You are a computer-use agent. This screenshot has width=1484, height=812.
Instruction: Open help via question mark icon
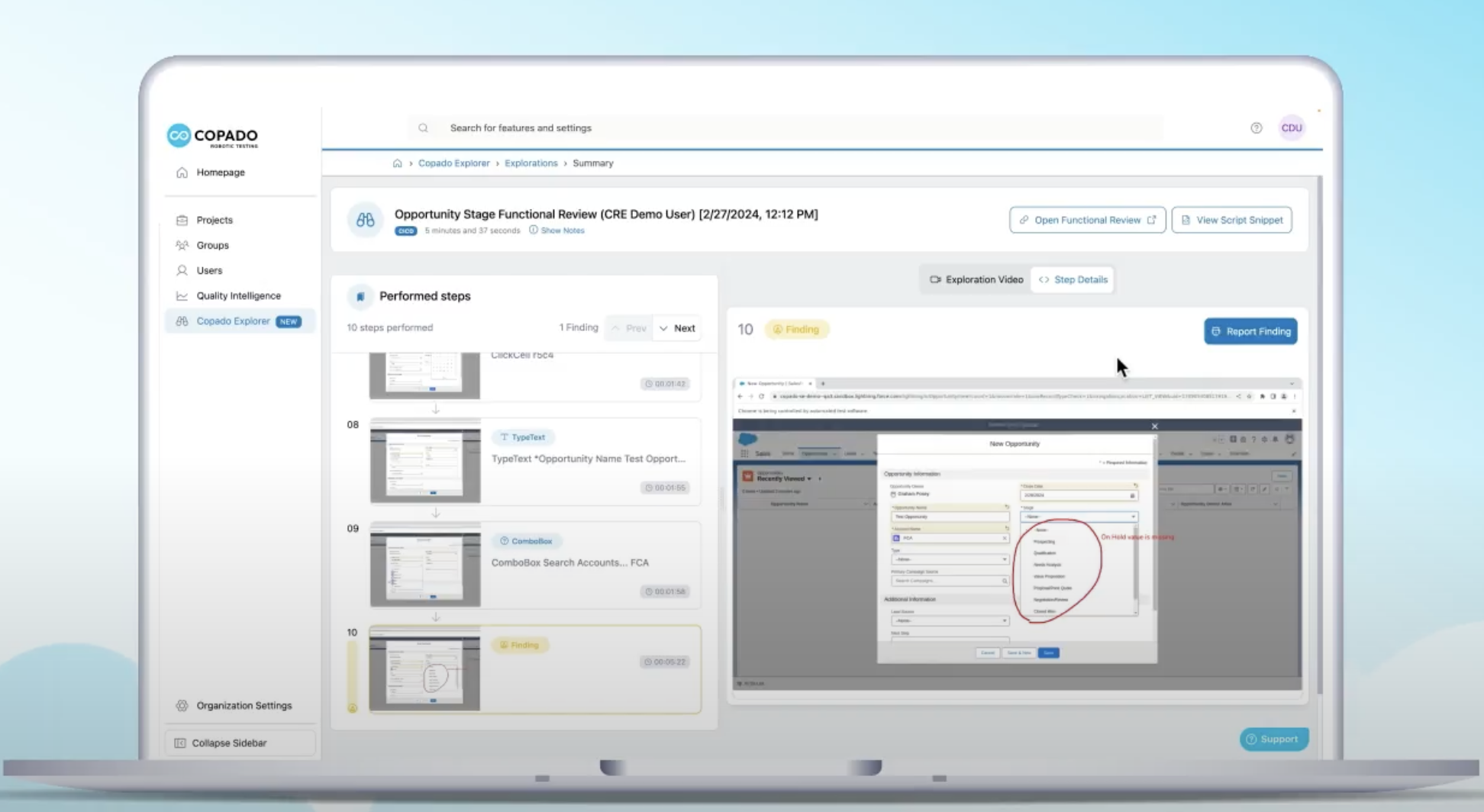[x=1256, y=128]
